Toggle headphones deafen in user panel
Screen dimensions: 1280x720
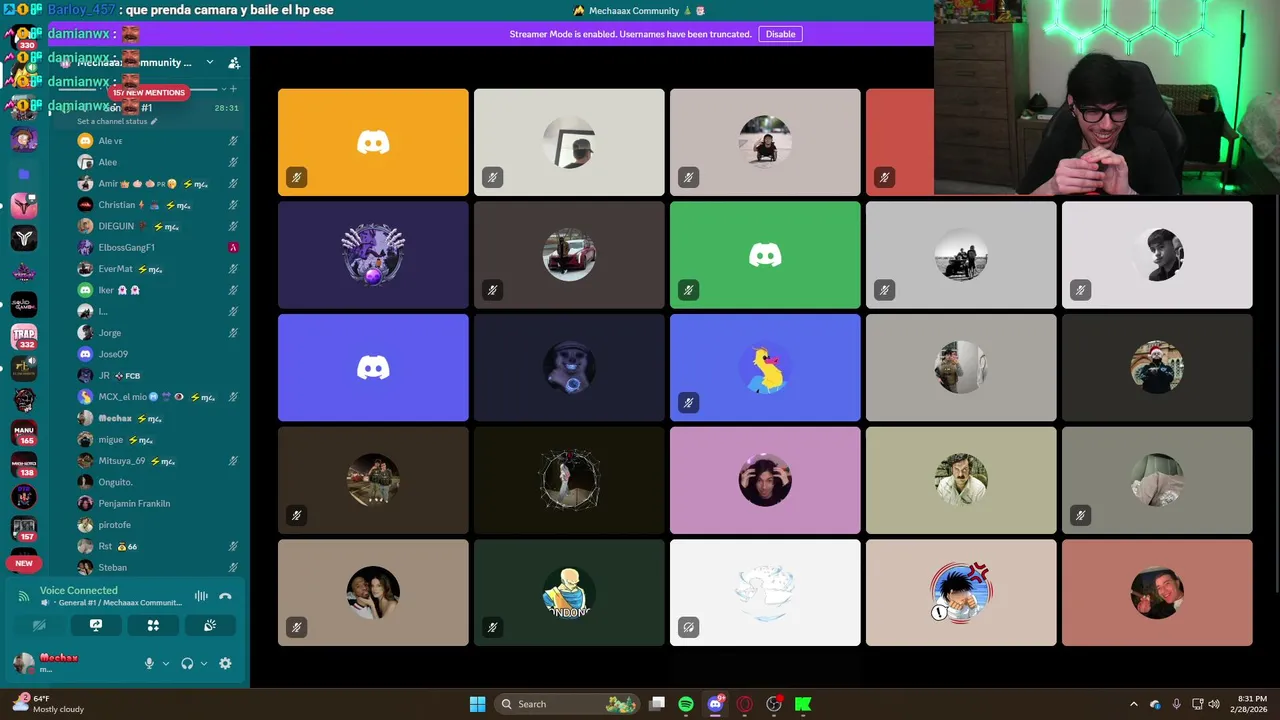coord(187,663)
